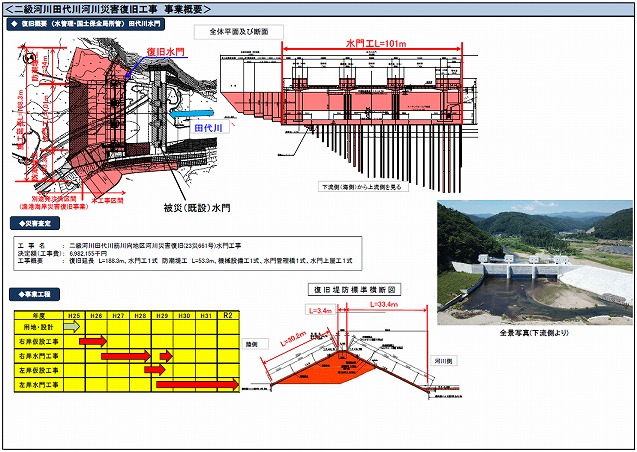Screen dimensions: 637x452
Task: Click the H29 column header
Action: point(162,315)
